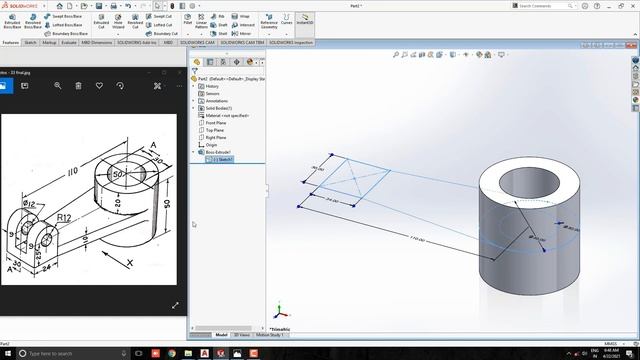Select Top Plane in feature tree
The image size is (640, 360).
[x=211, y=130]
